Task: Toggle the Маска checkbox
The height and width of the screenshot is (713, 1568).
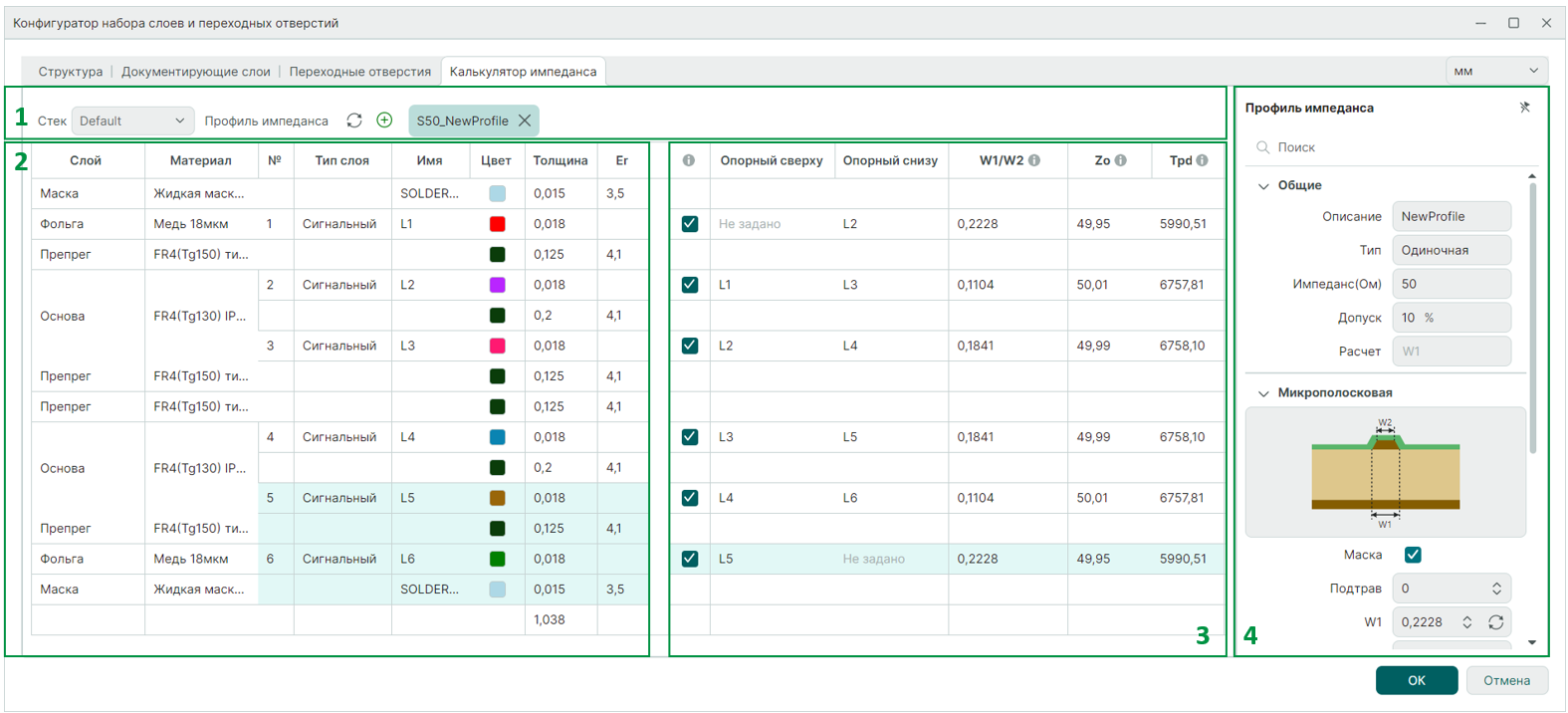Action: click(x=1412, y=555)
